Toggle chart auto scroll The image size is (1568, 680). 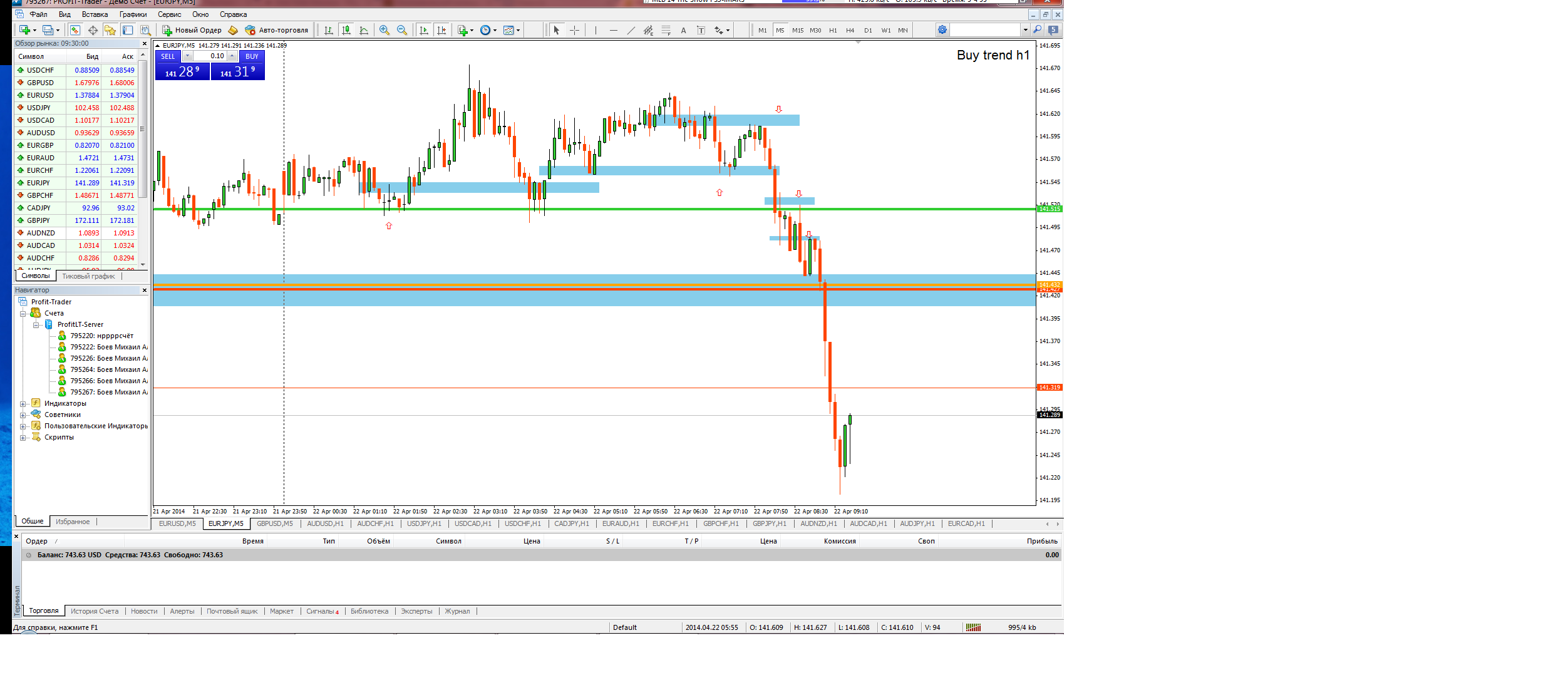pyautogui.click(x=424, y=30)
